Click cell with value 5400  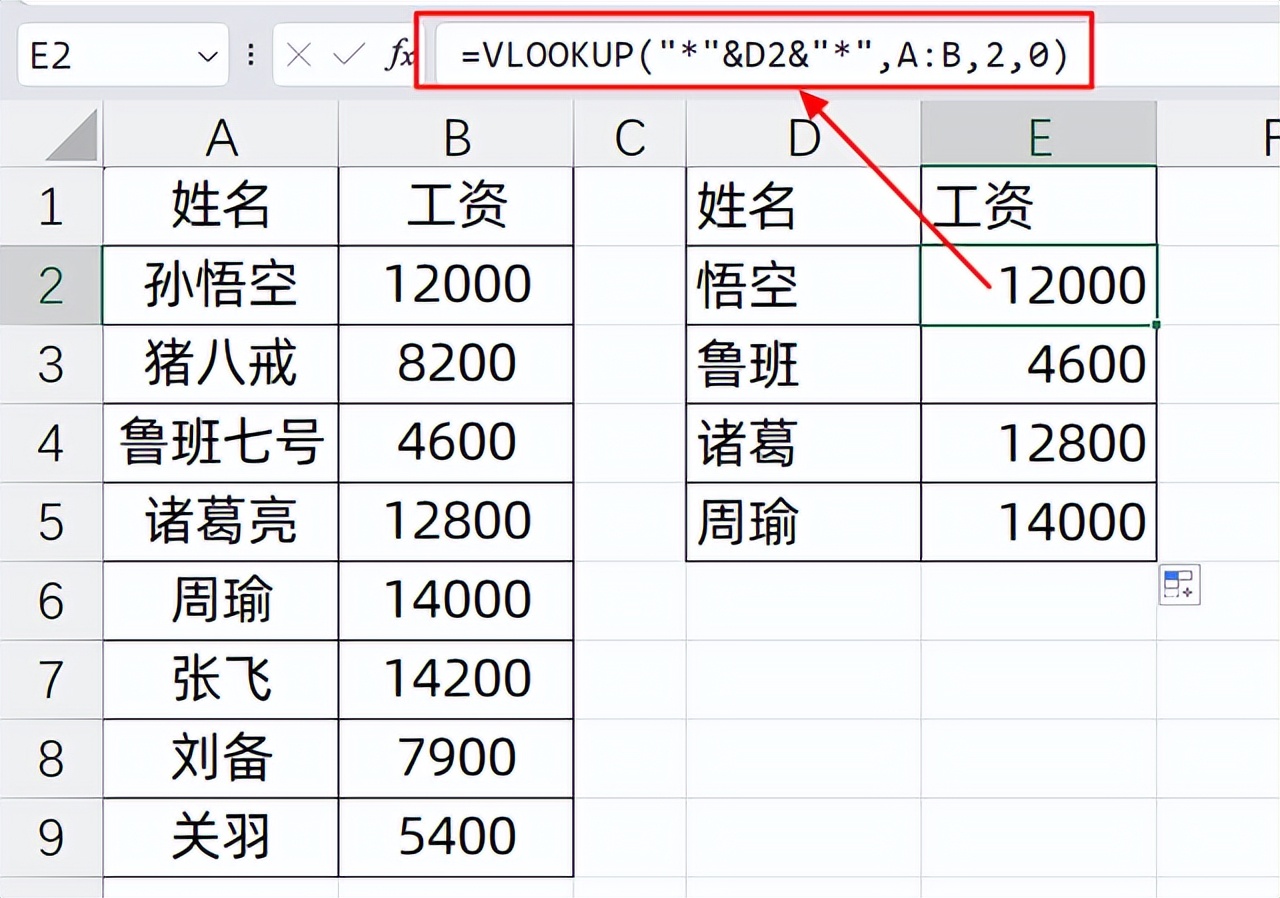pos(457,837)
